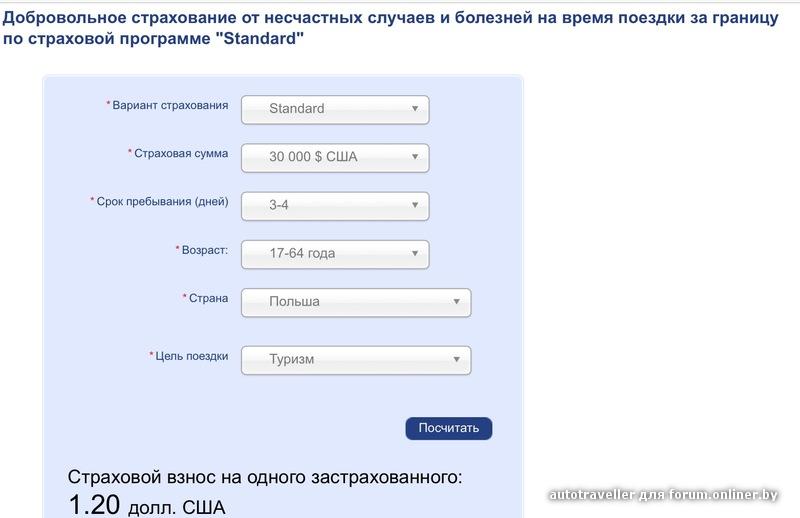Expand the Страна dropdown showing Польша
This screenshot has height=518, width=800.
click(355, 302)
